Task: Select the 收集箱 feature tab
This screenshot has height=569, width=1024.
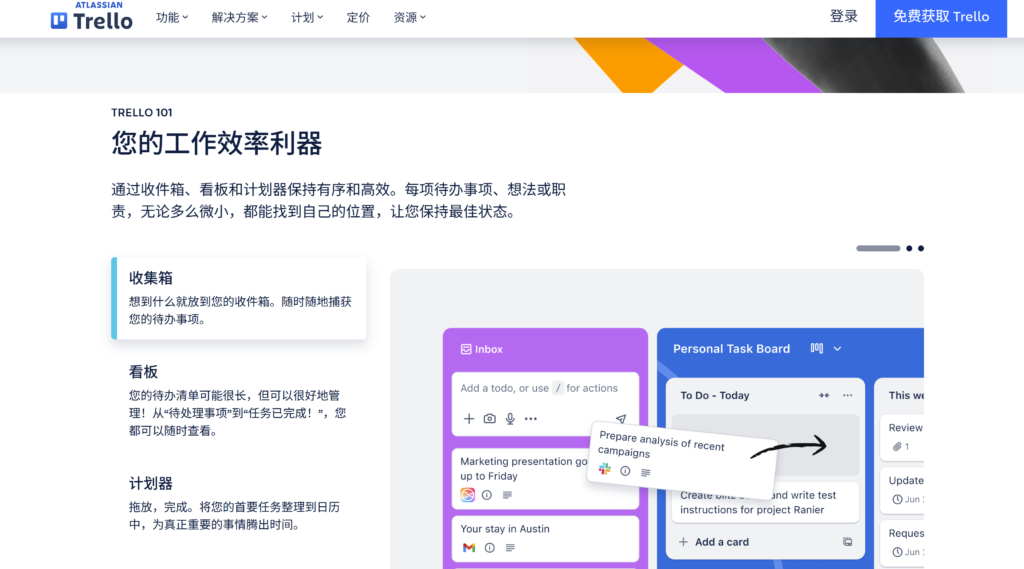Action: (x=239, y=298)
